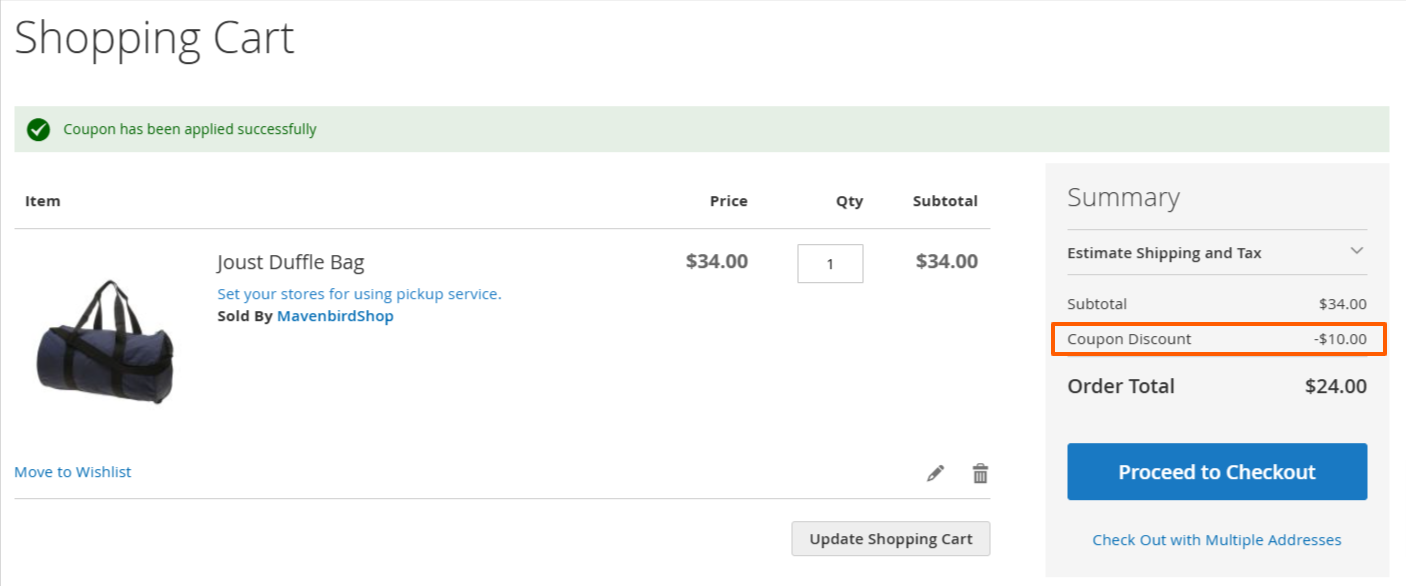Remove item using the trash can icon
This screenshot has height=586, width=1406.
980,473
